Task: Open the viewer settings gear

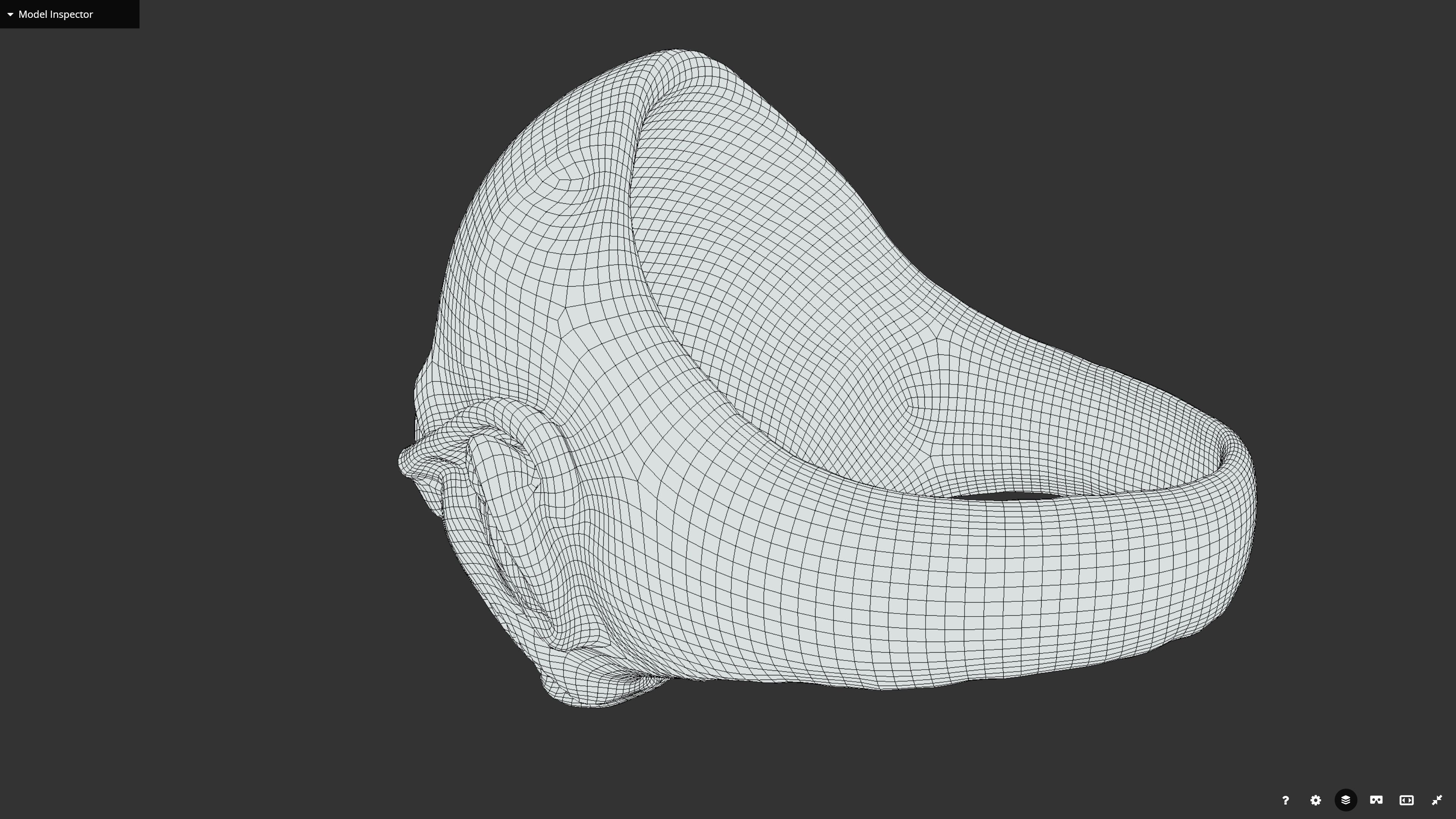Action: (x=1316, y=800)
